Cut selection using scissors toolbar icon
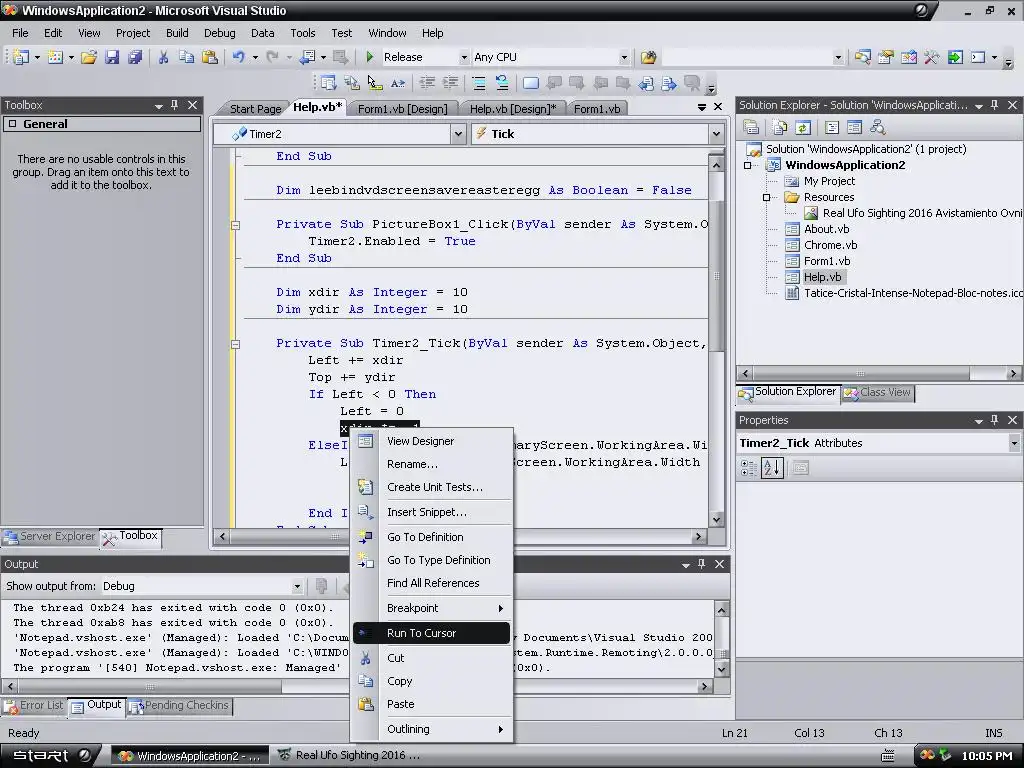Image resolution: width=1024 pixels, height=768 pixels. coord(163,57)
